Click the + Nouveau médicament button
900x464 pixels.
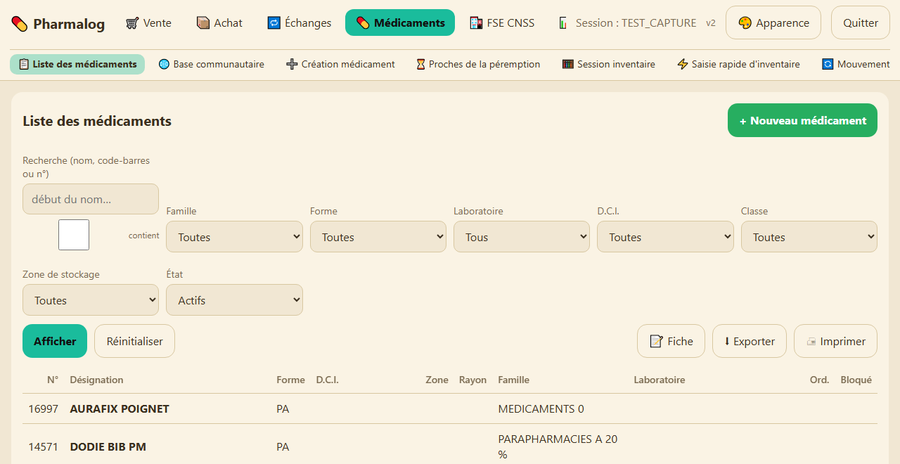(x=802, y=121)
